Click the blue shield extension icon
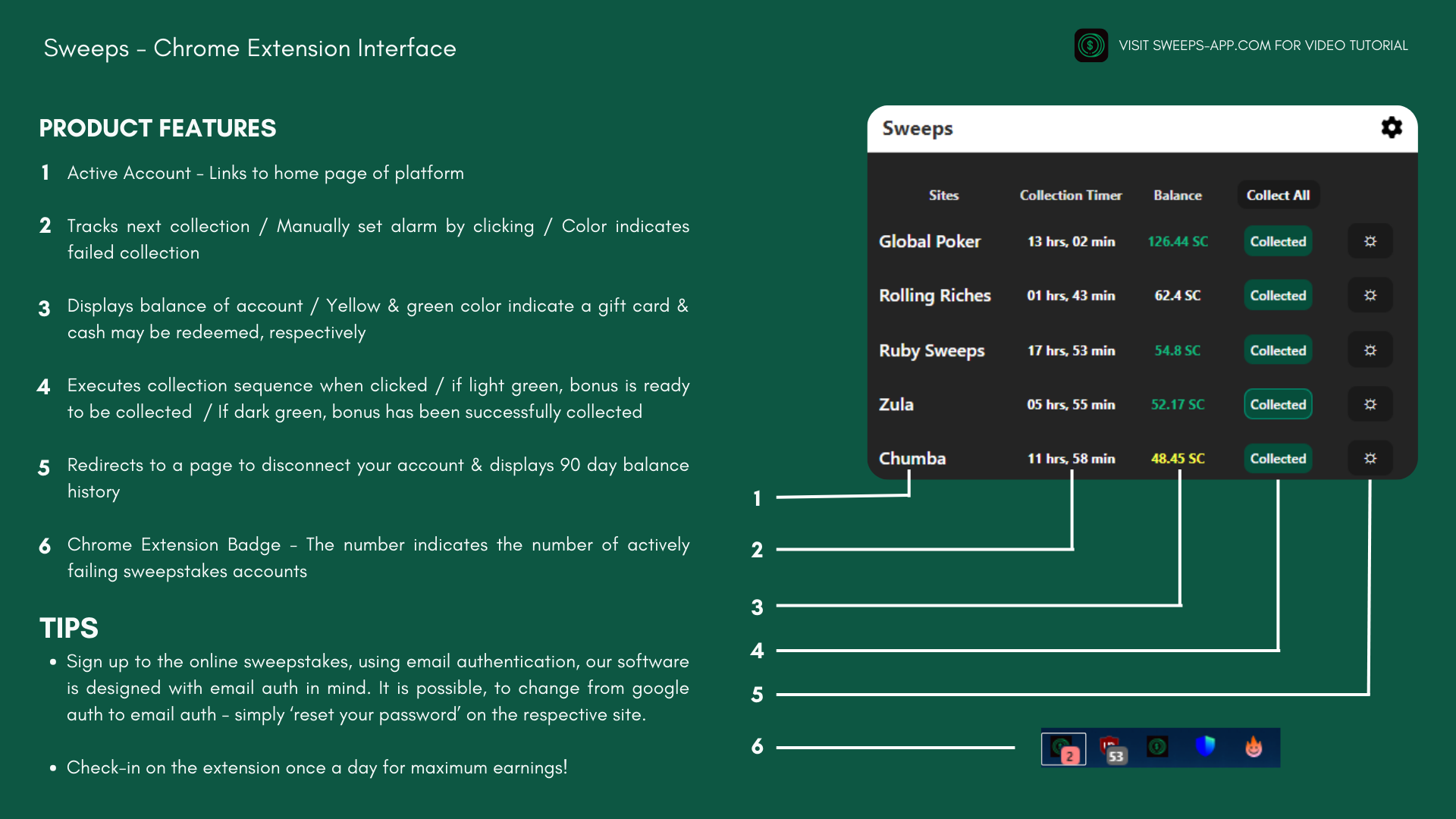This screenshot has height=819, width=1456. click(x=1205, y=747)
